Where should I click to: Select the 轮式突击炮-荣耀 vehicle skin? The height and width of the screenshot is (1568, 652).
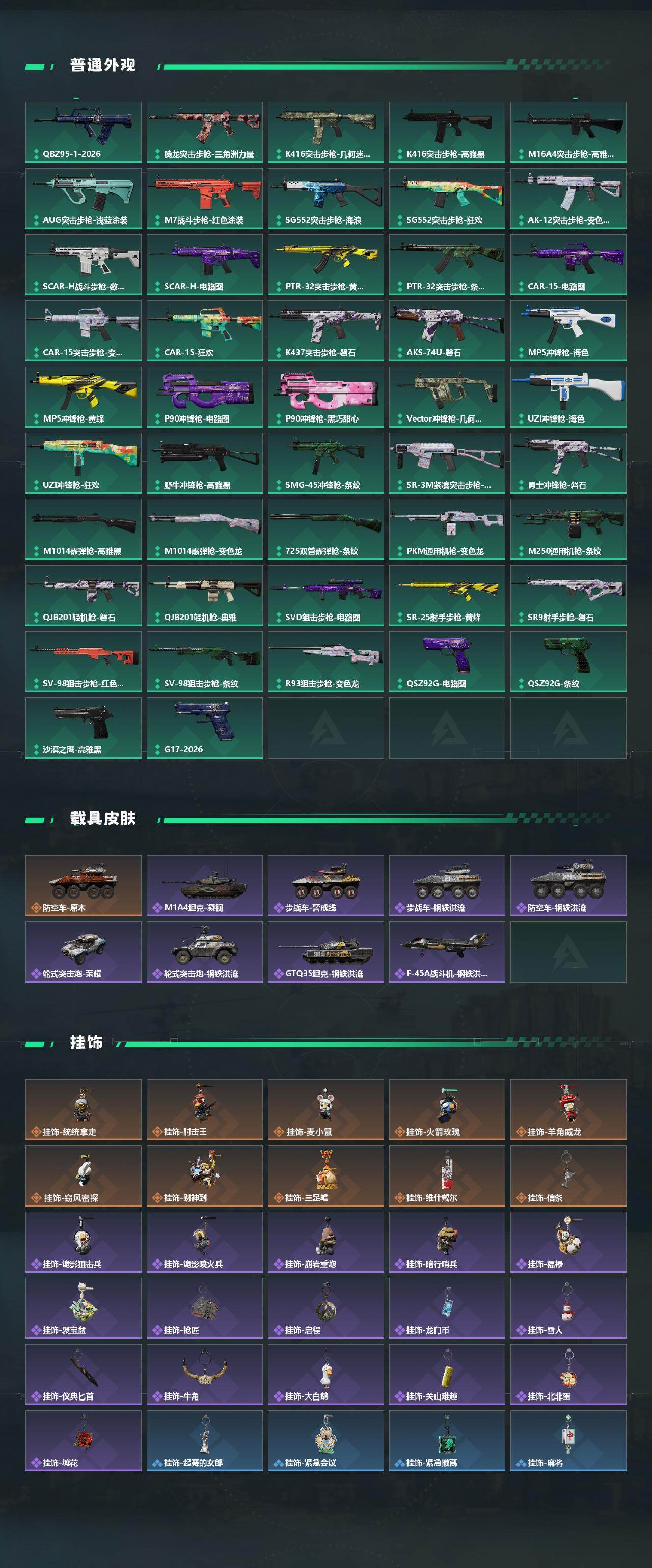click(x=84, y=952)
